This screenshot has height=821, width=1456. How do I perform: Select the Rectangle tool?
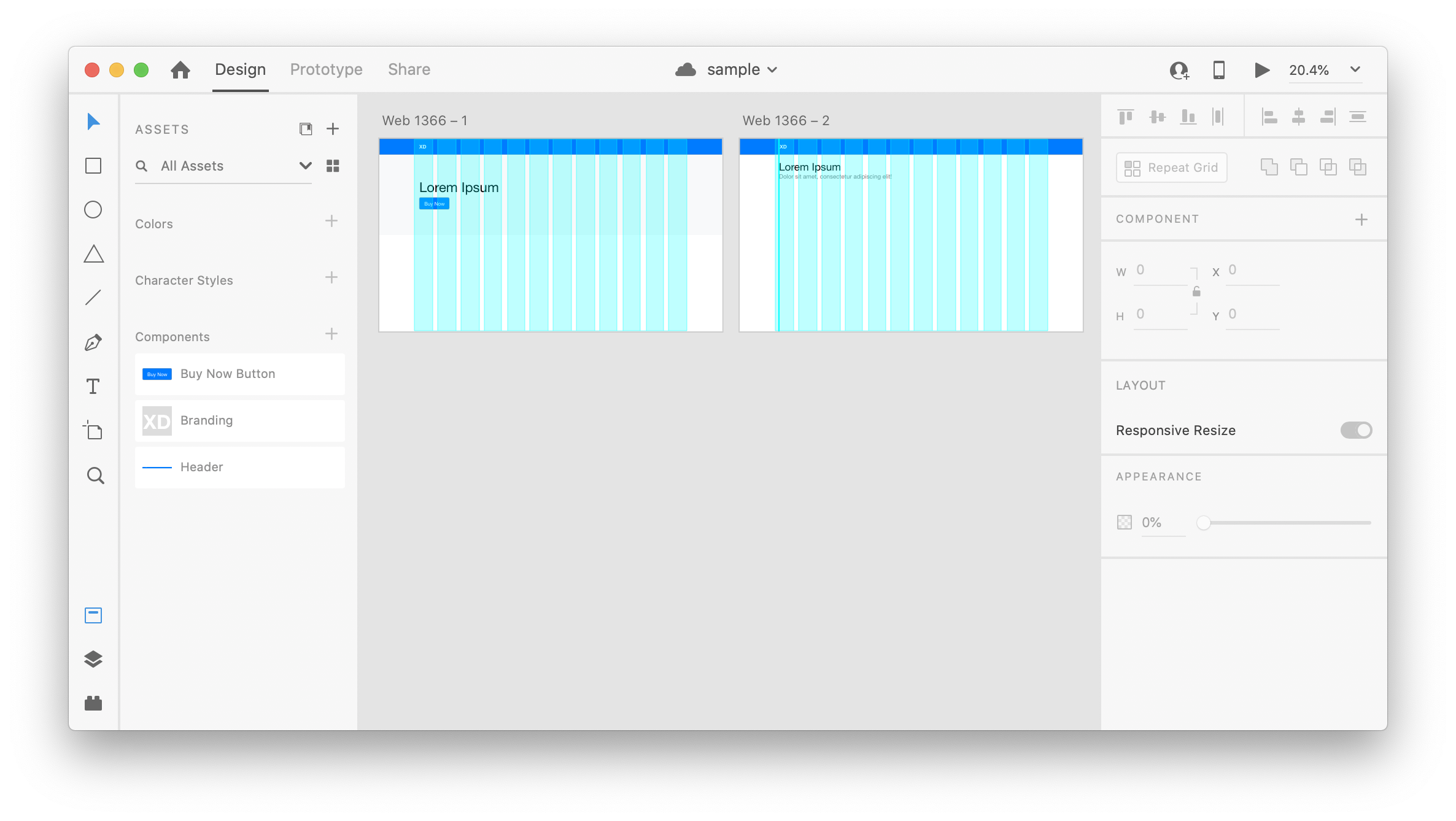pyautogui.click(x=93, y=166)
